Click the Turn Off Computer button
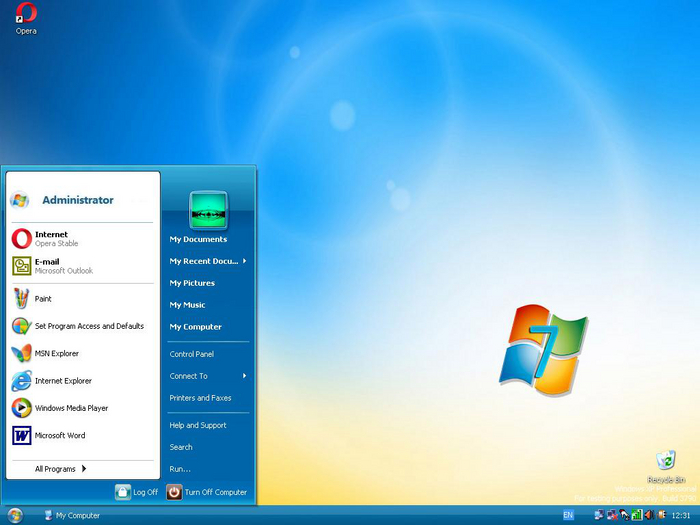Image resolution: width=700 pixels, height=525 pixels. [x=206, y=492]
